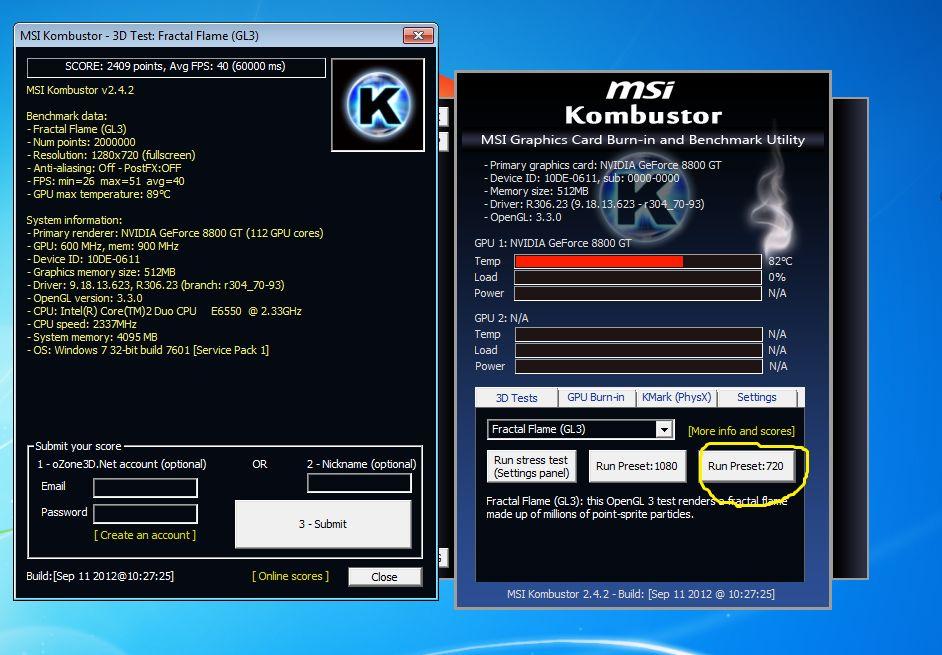The height and width of the screenshot is (655, 942).
Task: Click the Anti-aliasing: Off - PostFX:OFF line
Action: (x=104, y=168)
